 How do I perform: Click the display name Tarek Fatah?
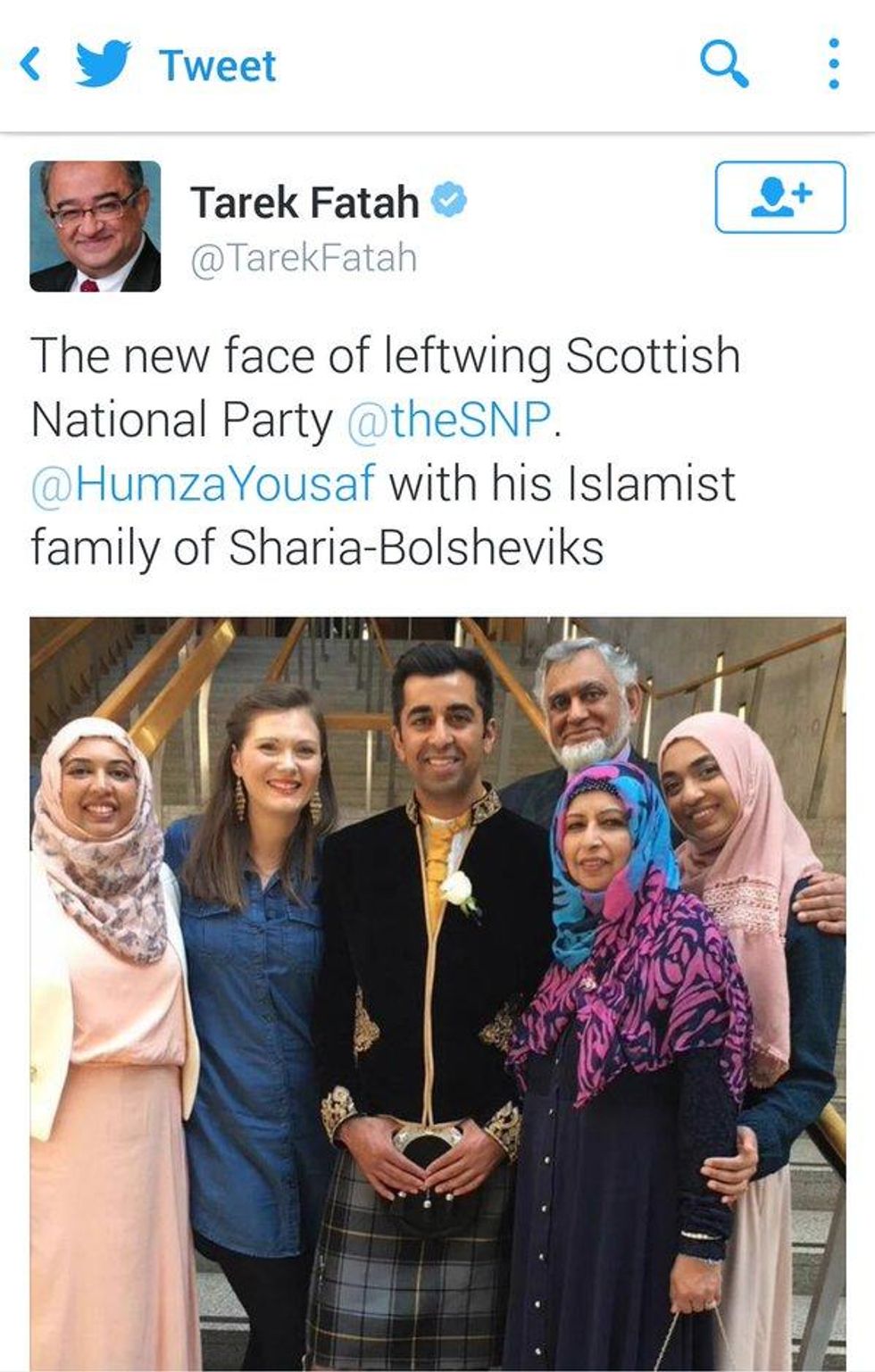tap(304, 202)
